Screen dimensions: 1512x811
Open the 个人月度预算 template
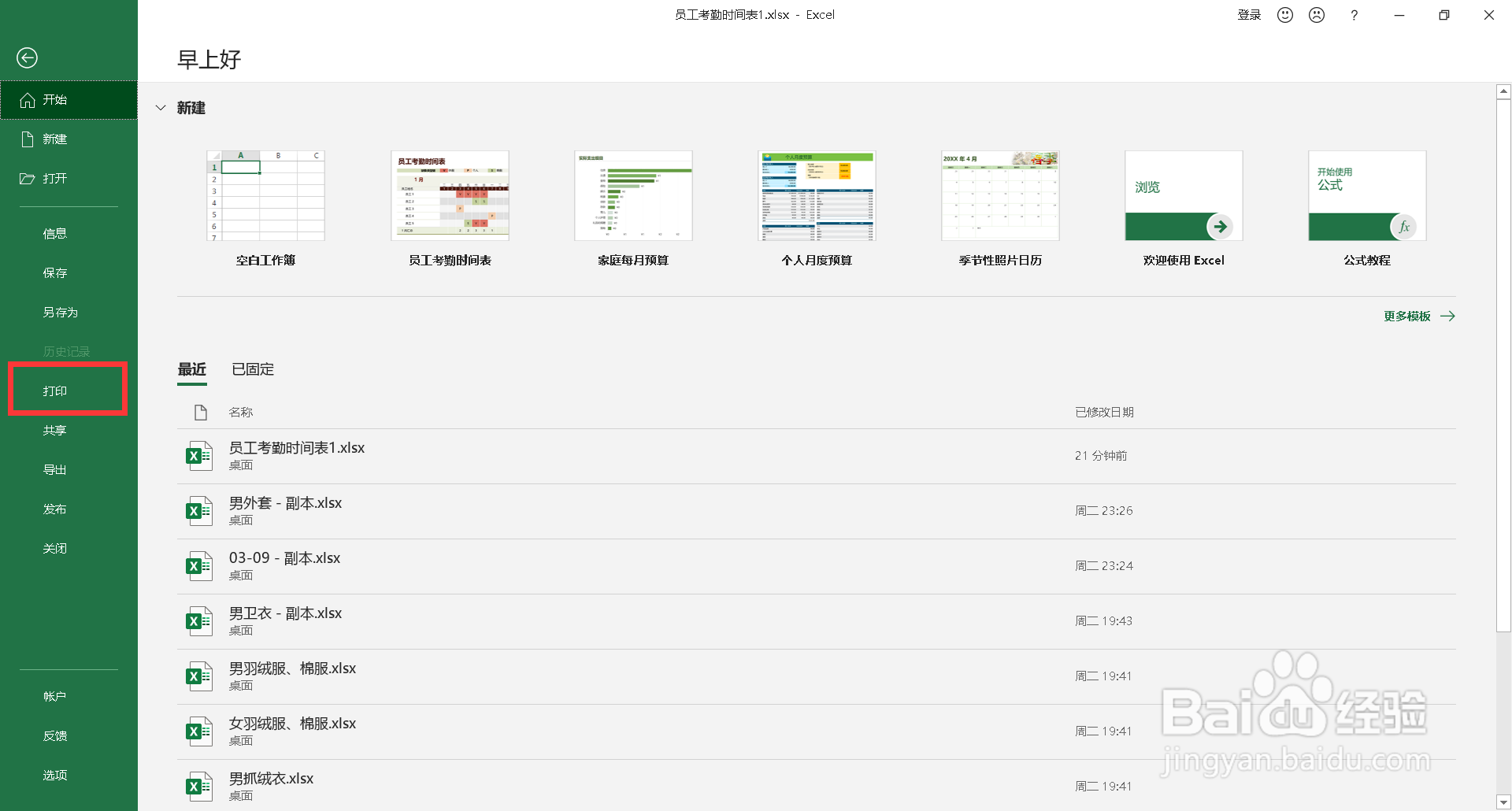pyautogui.click(x=817, y=196)
